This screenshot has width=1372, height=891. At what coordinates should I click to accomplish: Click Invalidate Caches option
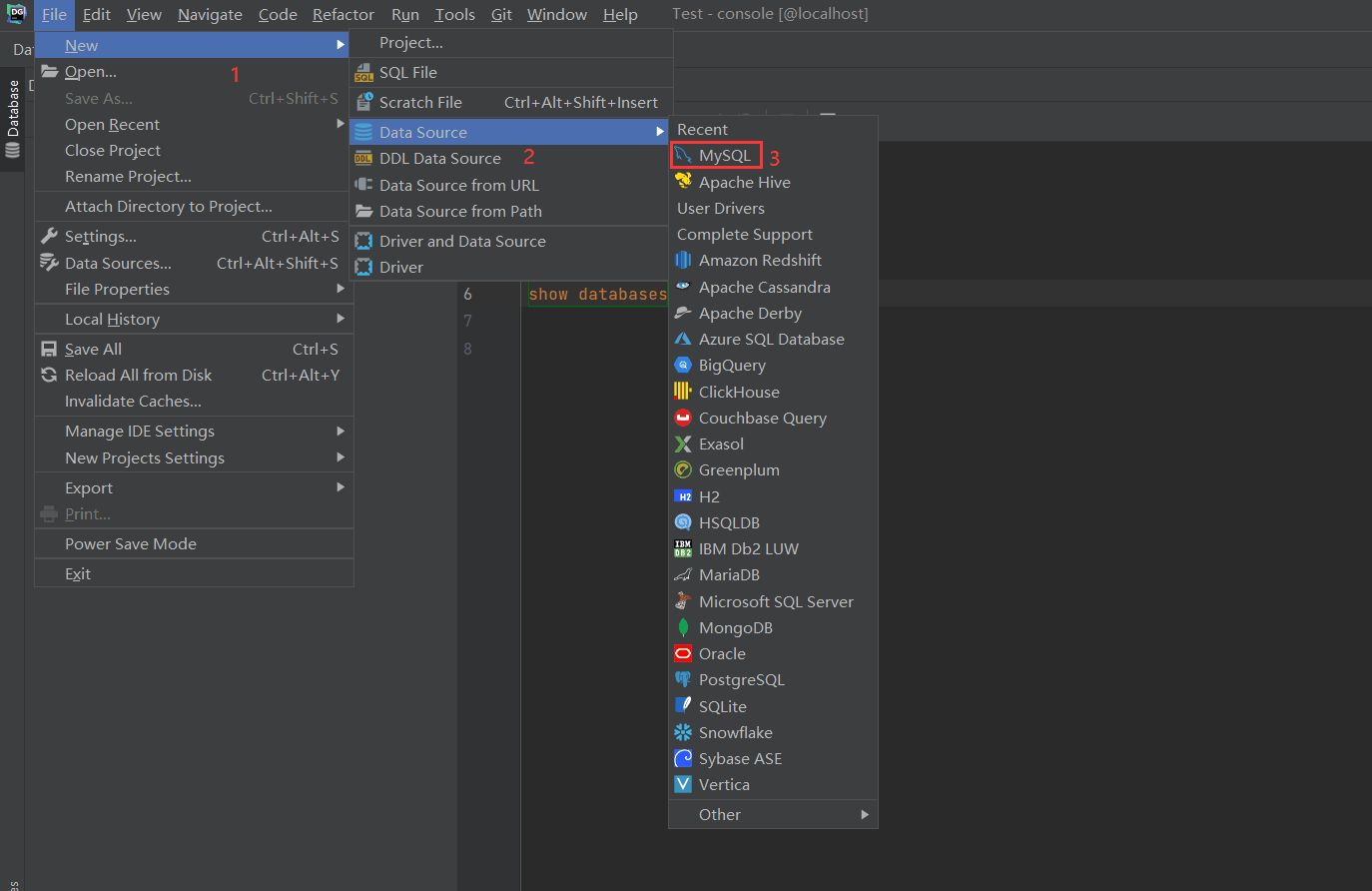(133, 401)
